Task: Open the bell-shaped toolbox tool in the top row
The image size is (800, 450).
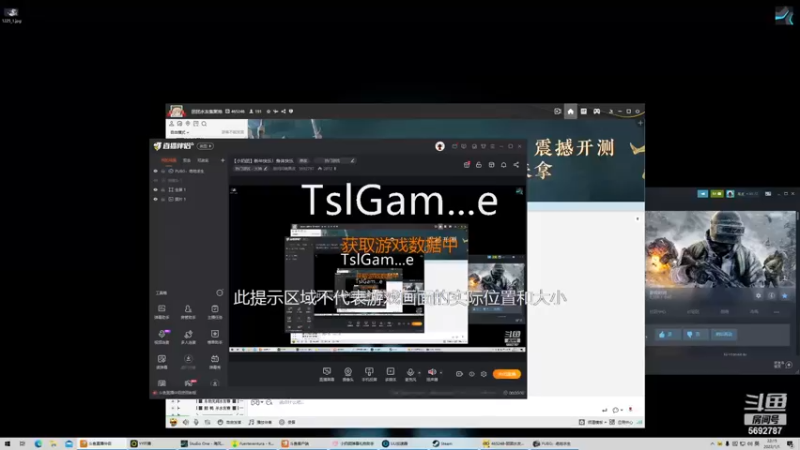Action: pyautogui.click(x=188, y=312)
